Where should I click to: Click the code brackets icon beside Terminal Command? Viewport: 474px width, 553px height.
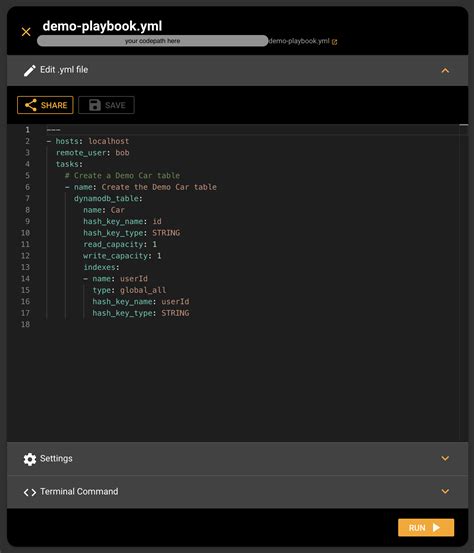click(30, 492)
